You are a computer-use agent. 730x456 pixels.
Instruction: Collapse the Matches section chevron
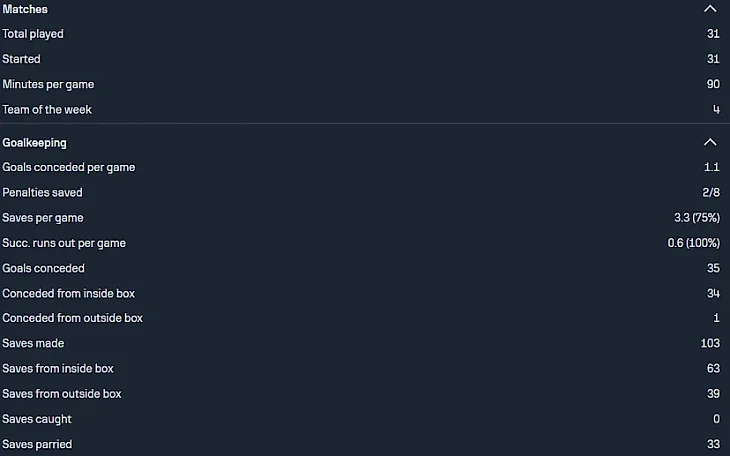coord(710,9)
